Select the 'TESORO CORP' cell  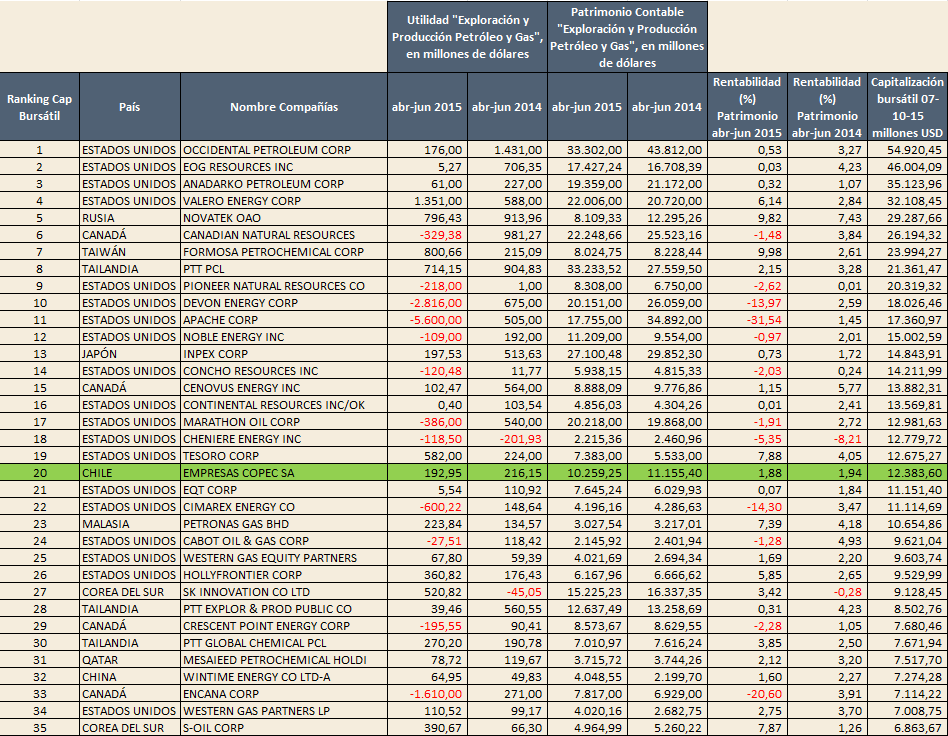point(284,456)
